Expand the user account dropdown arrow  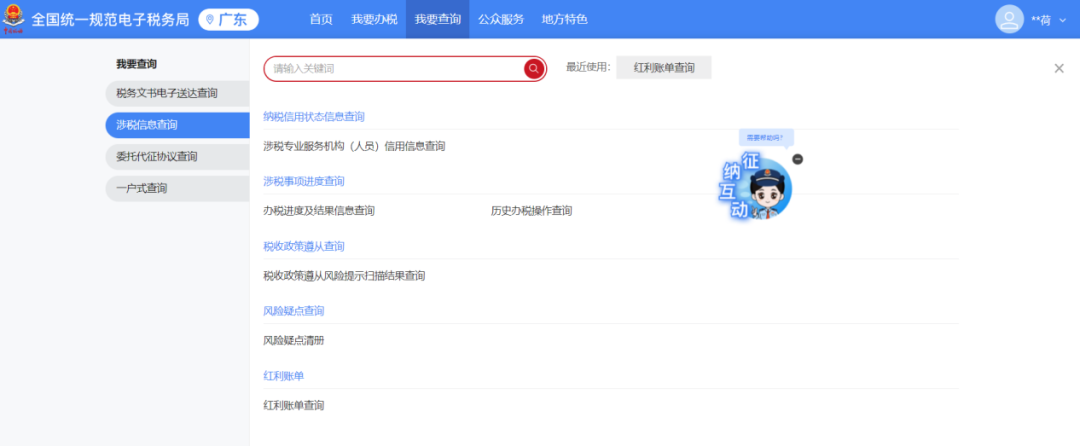point(1062,20)
